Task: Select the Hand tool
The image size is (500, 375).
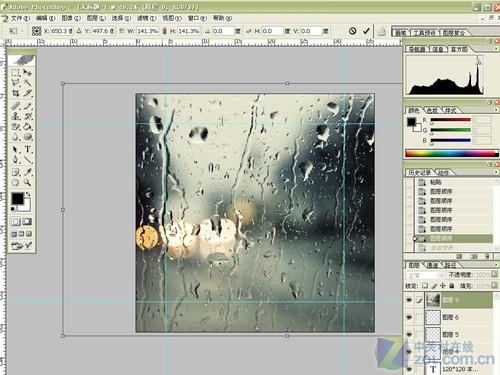Action: 16,182
